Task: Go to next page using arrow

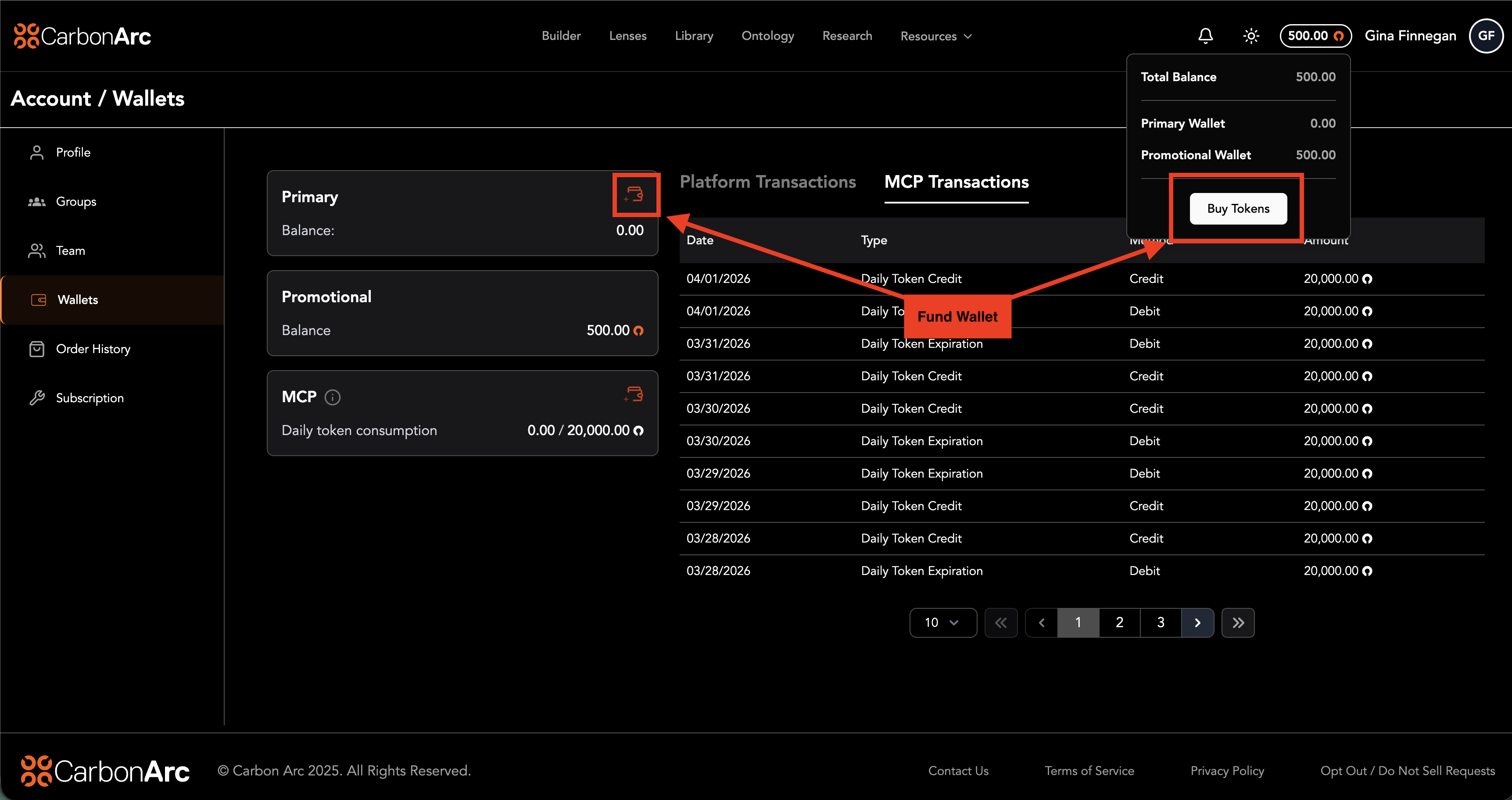Action: 1197,622
